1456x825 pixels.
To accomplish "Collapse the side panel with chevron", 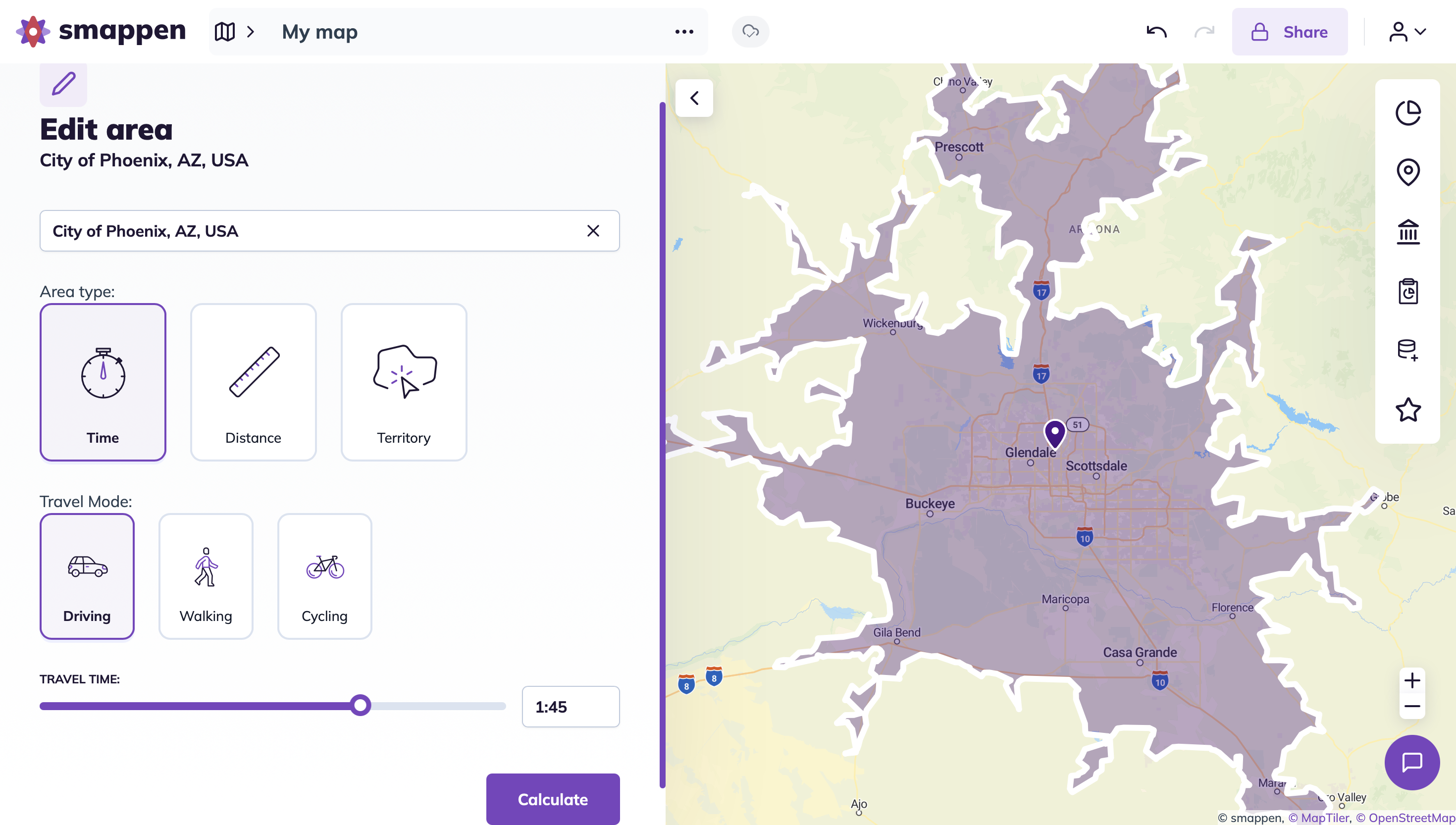I will click(694, 98).
